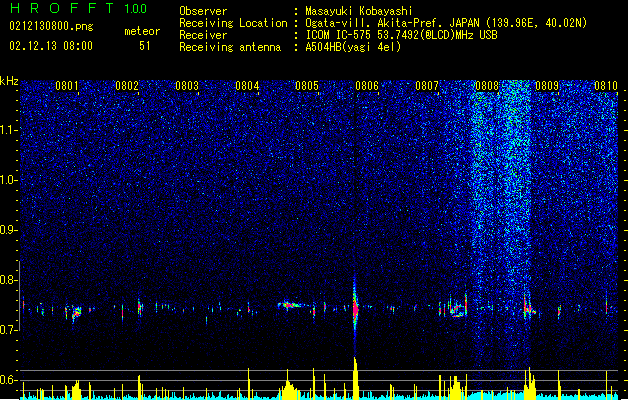Click the 0802 time marker
The image size is (629, 400).
tap(127, 85)
